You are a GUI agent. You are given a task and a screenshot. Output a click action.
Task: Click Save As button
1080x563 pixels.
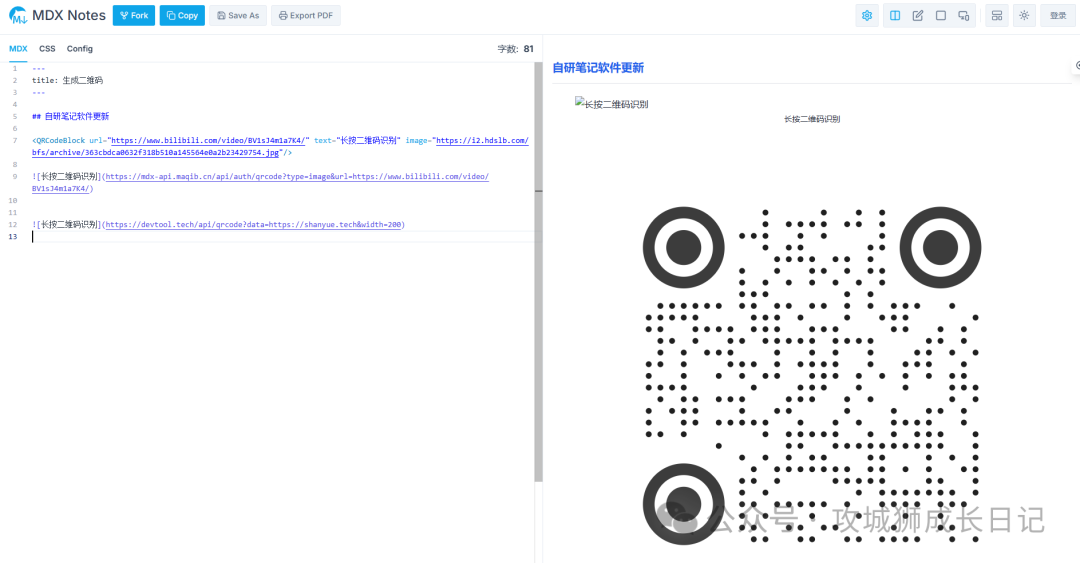point(238,15)
